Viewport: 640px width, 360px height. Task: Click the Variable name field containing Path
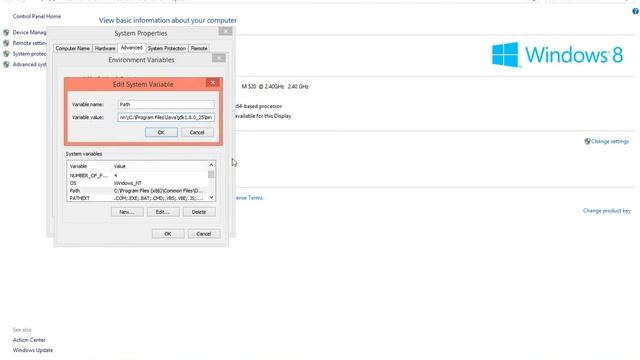pos(166,104)
